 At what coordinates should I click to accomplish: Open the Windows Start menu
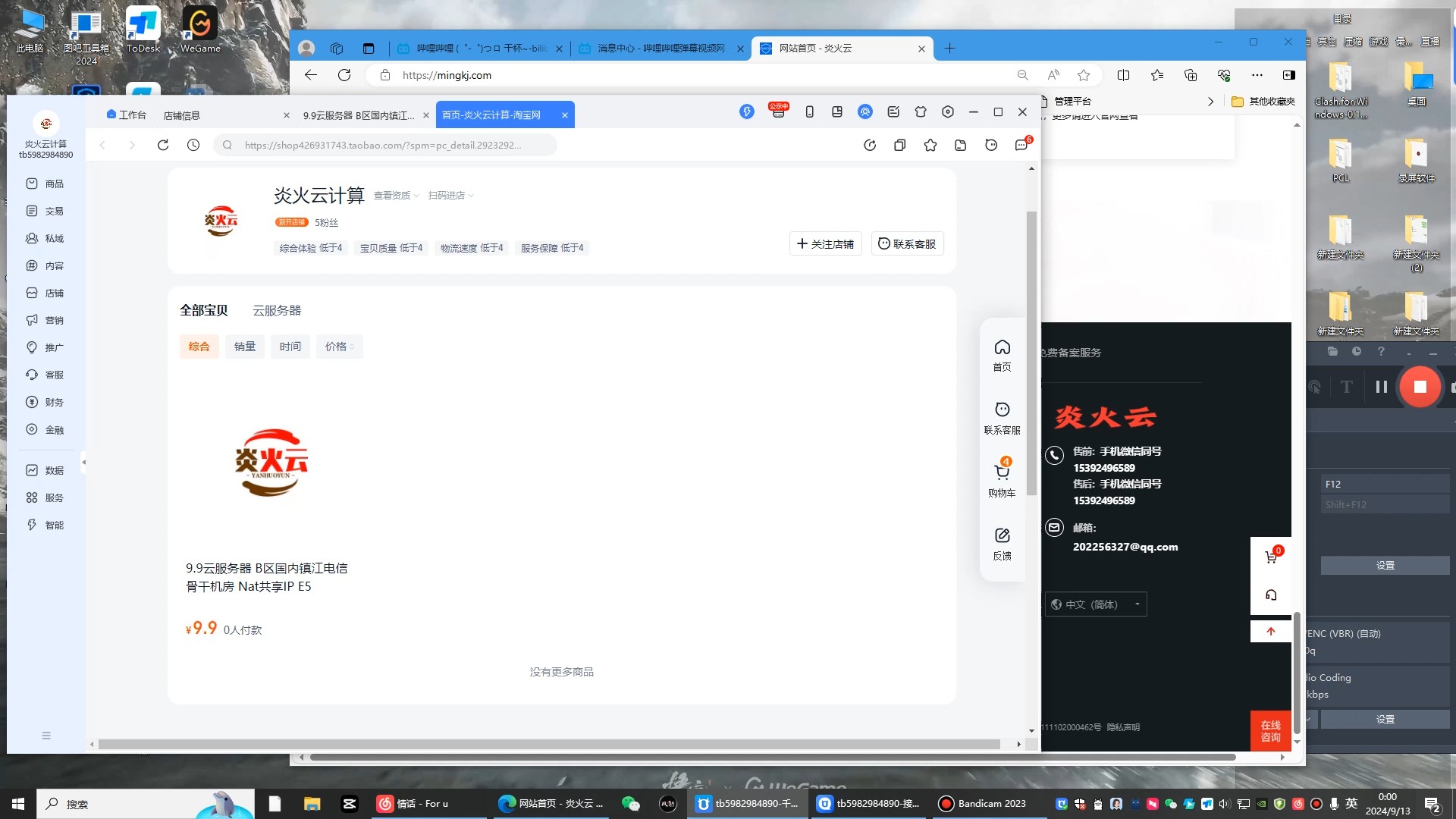(x=18, y=804)
